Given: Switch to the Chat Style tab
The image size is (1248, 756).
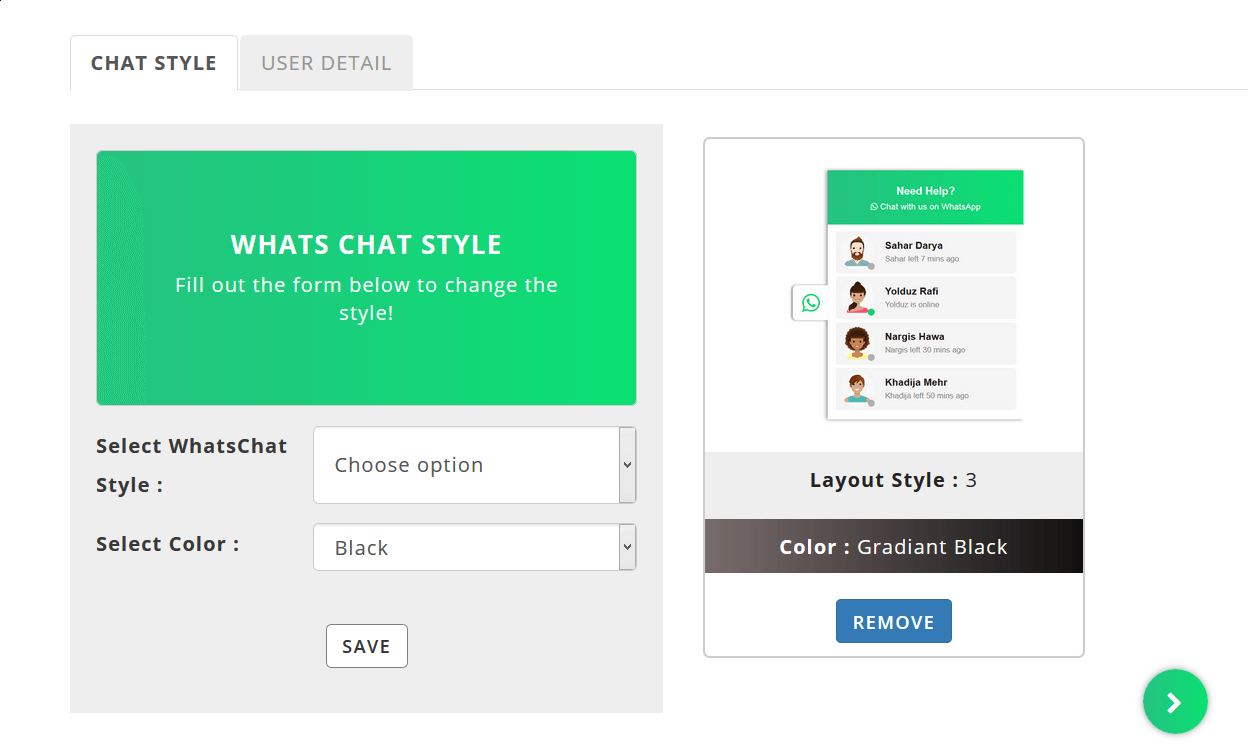Looking at the screenshot, I should point(154,63).
